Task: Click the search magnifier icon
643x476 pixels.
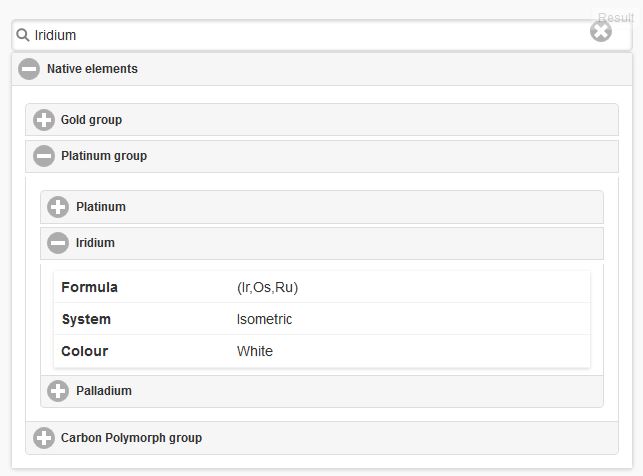Action: (x=23, y=35)
